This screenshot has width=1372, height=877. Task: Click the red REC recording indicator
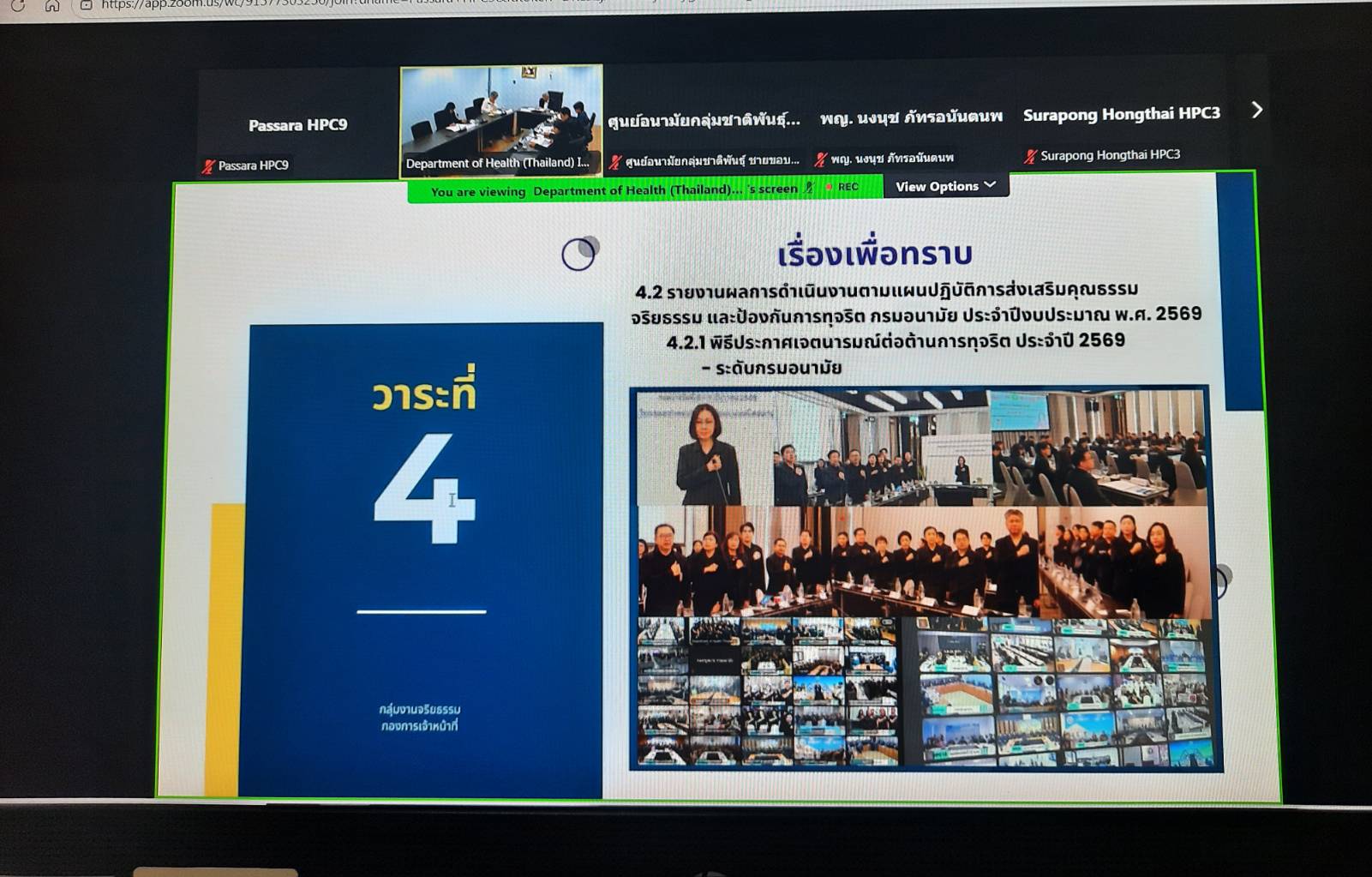point(843,187)
